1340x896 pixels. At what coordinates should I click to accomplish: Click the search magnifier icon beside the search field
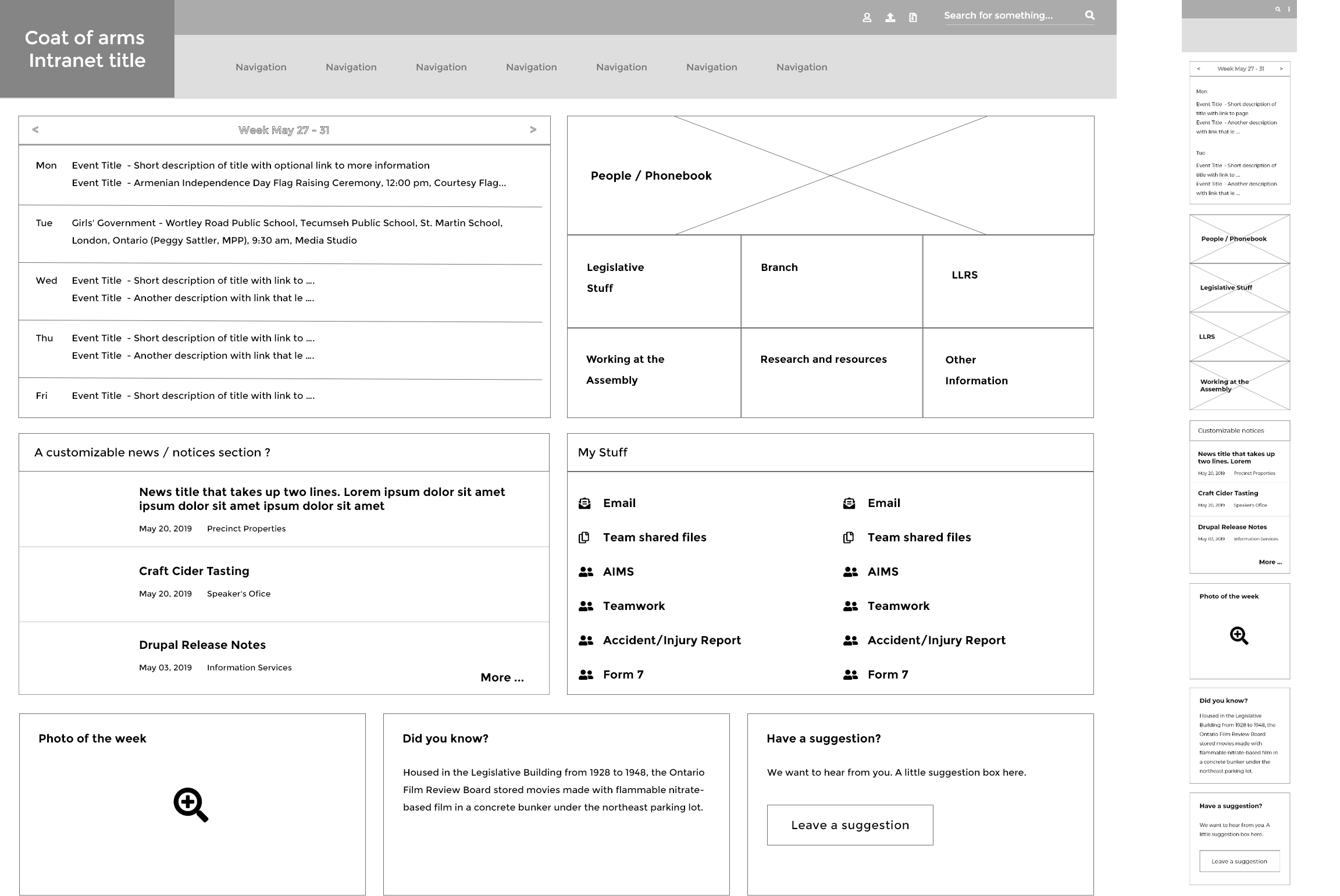(x=1090, y=15)
